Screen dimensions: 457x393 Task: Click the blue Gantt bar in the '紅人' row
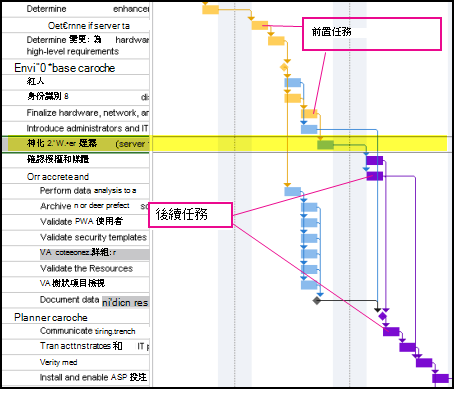point(293,82)
